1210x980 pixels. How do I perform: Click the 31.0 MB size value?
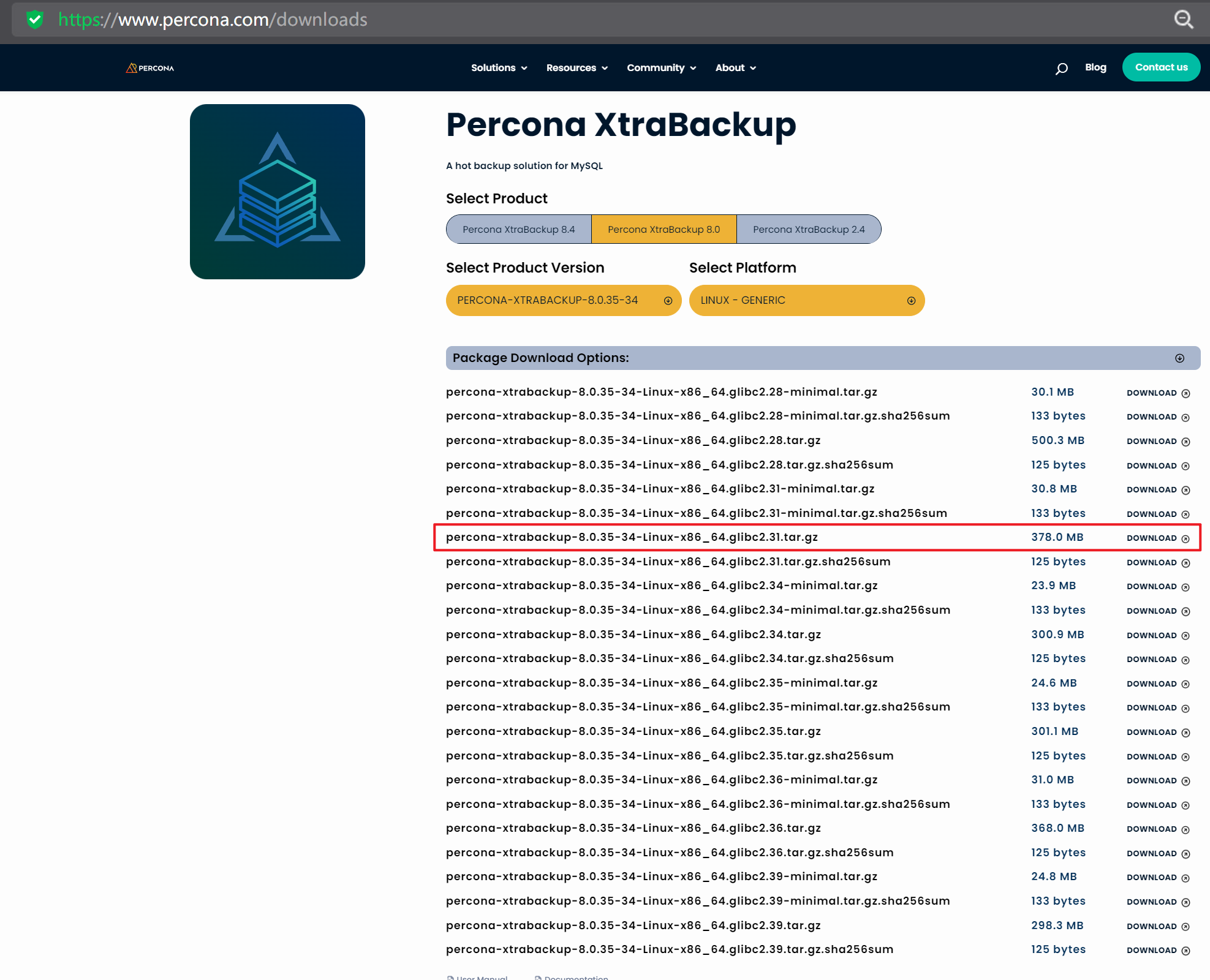[x=1053, y=780]
